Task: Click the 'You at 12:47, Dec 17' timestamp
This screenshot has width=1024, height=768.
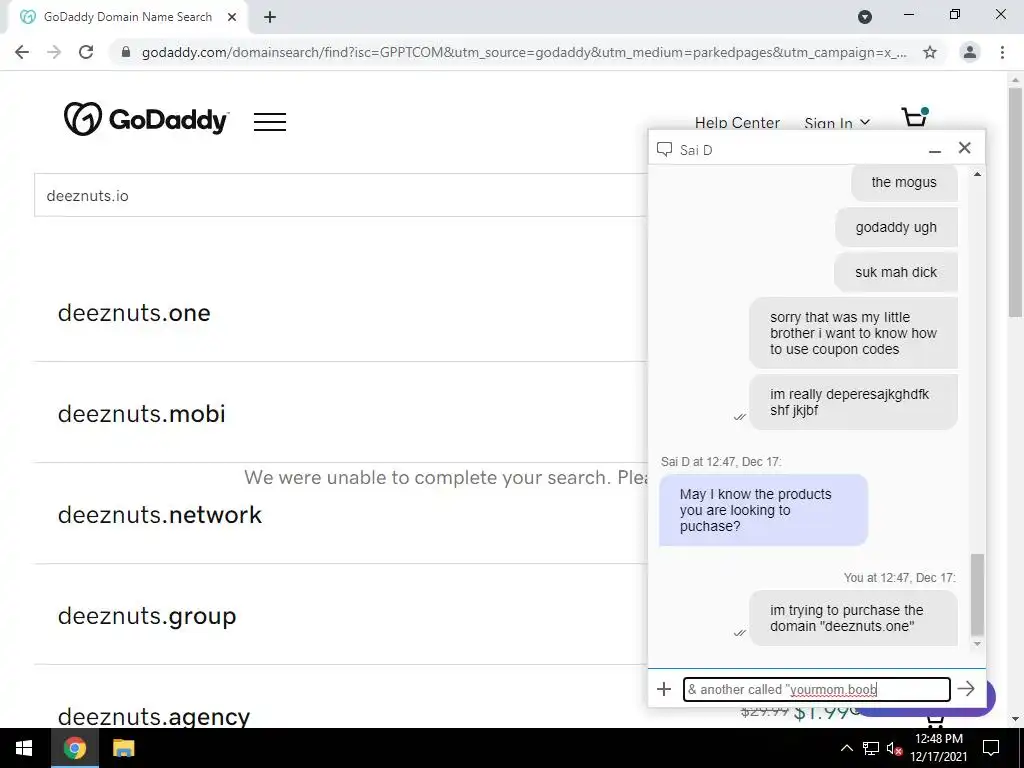Action: click(x=899, y=578)
